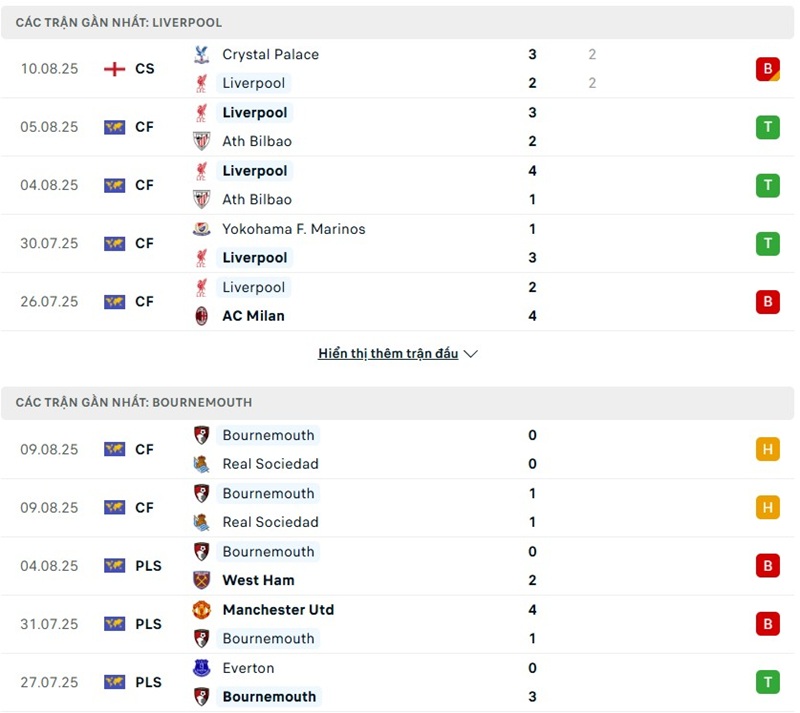The image size is (800, 713).
Task: Click the Crystal Palace club crest icon
Action: [202, 55]
